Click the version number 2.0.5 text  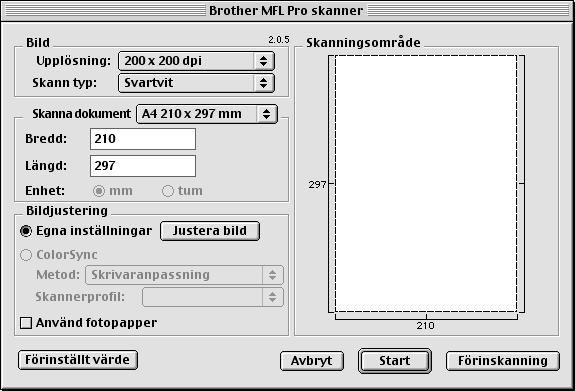coord(279,40)
